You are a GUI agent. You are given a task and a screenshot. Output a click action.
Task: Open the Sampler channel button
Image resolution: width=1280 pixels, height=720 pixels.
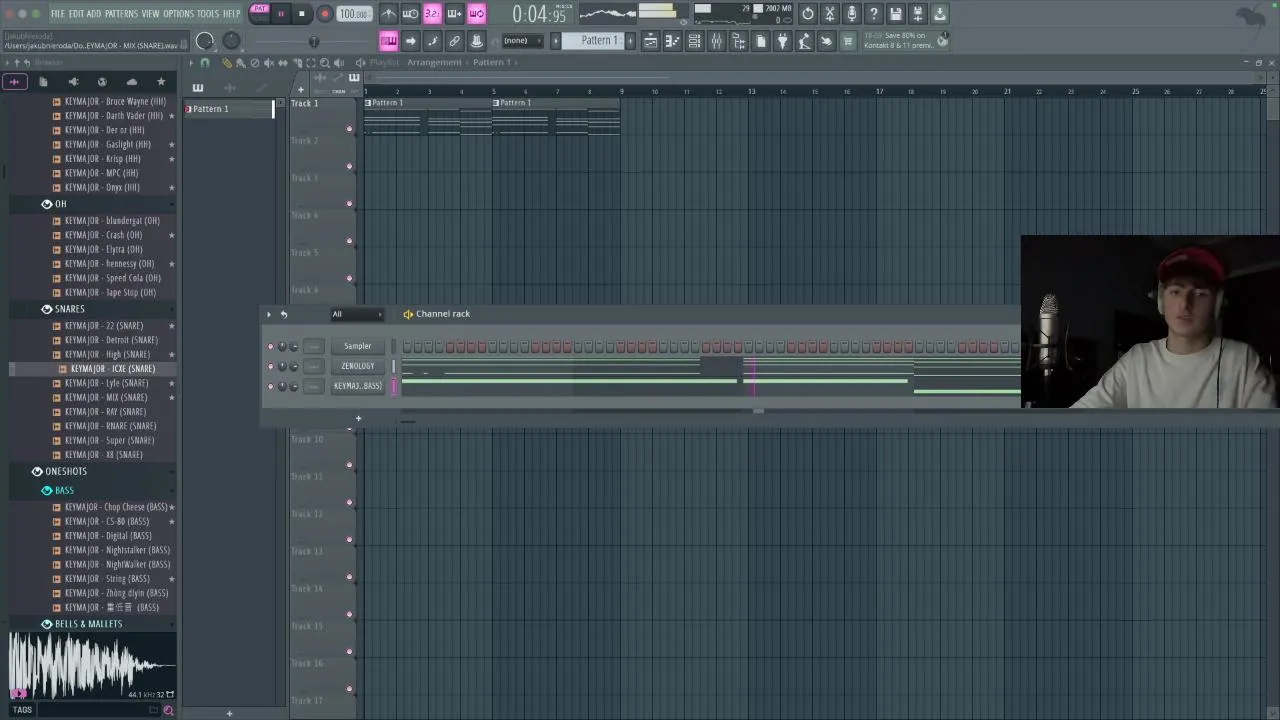click(357, 346)
